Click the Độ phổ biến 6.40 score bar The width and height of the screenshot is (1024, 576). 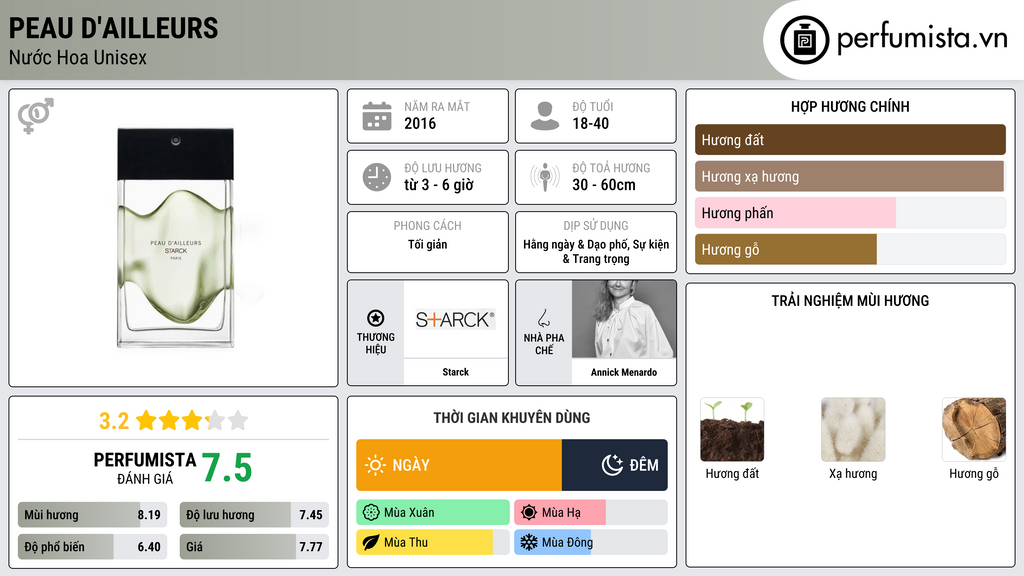(93, 547)
